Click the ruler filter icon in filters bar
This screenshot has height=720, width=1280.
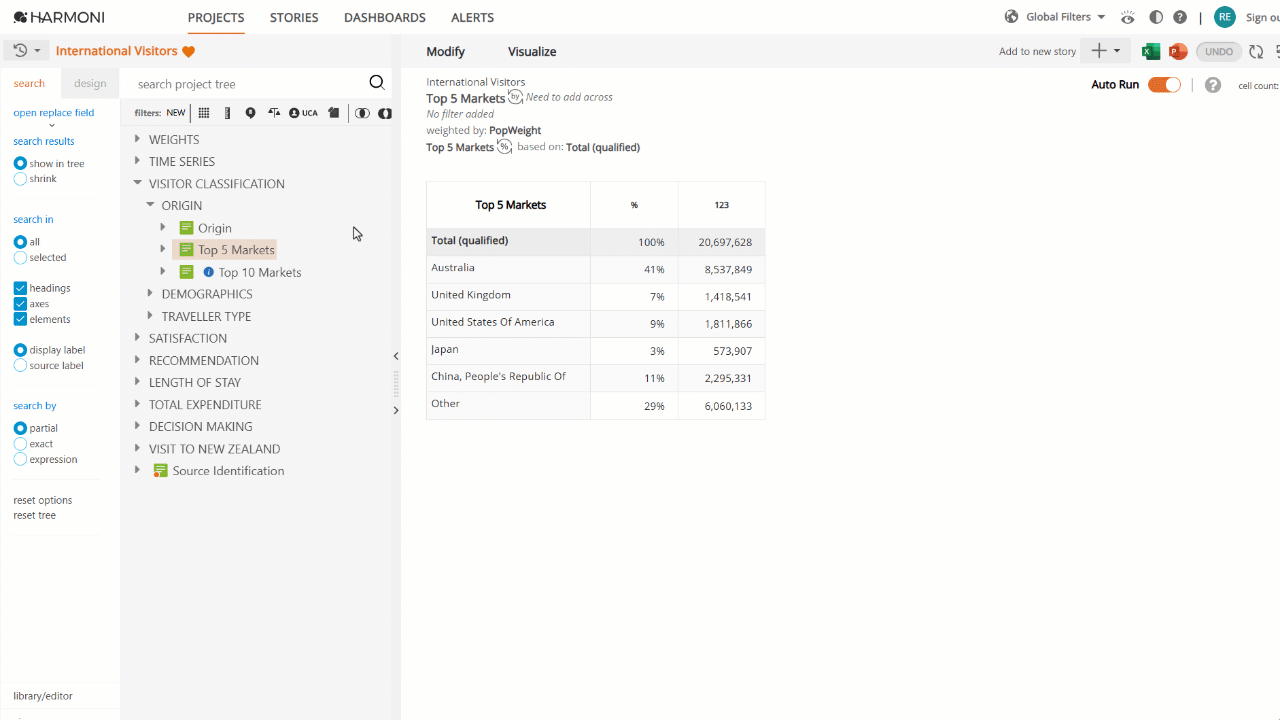[x=228, y=113]
